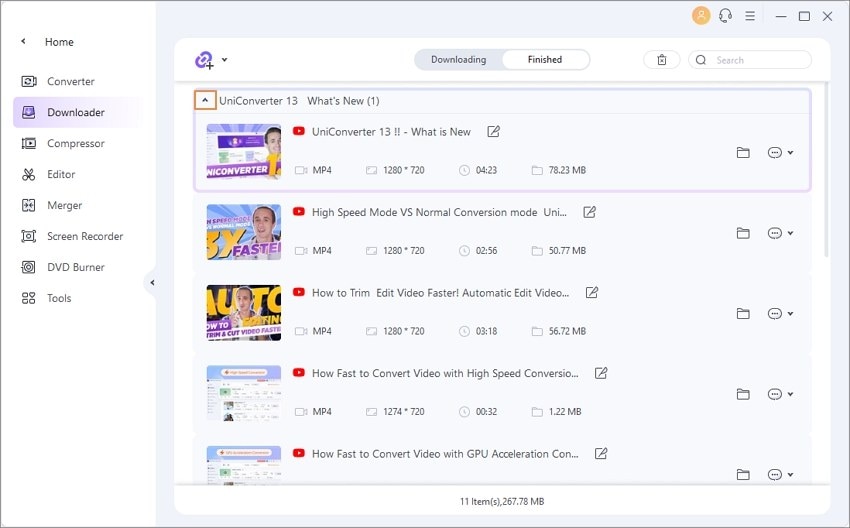Click the Merger sidebar icon

coord(29,205)
